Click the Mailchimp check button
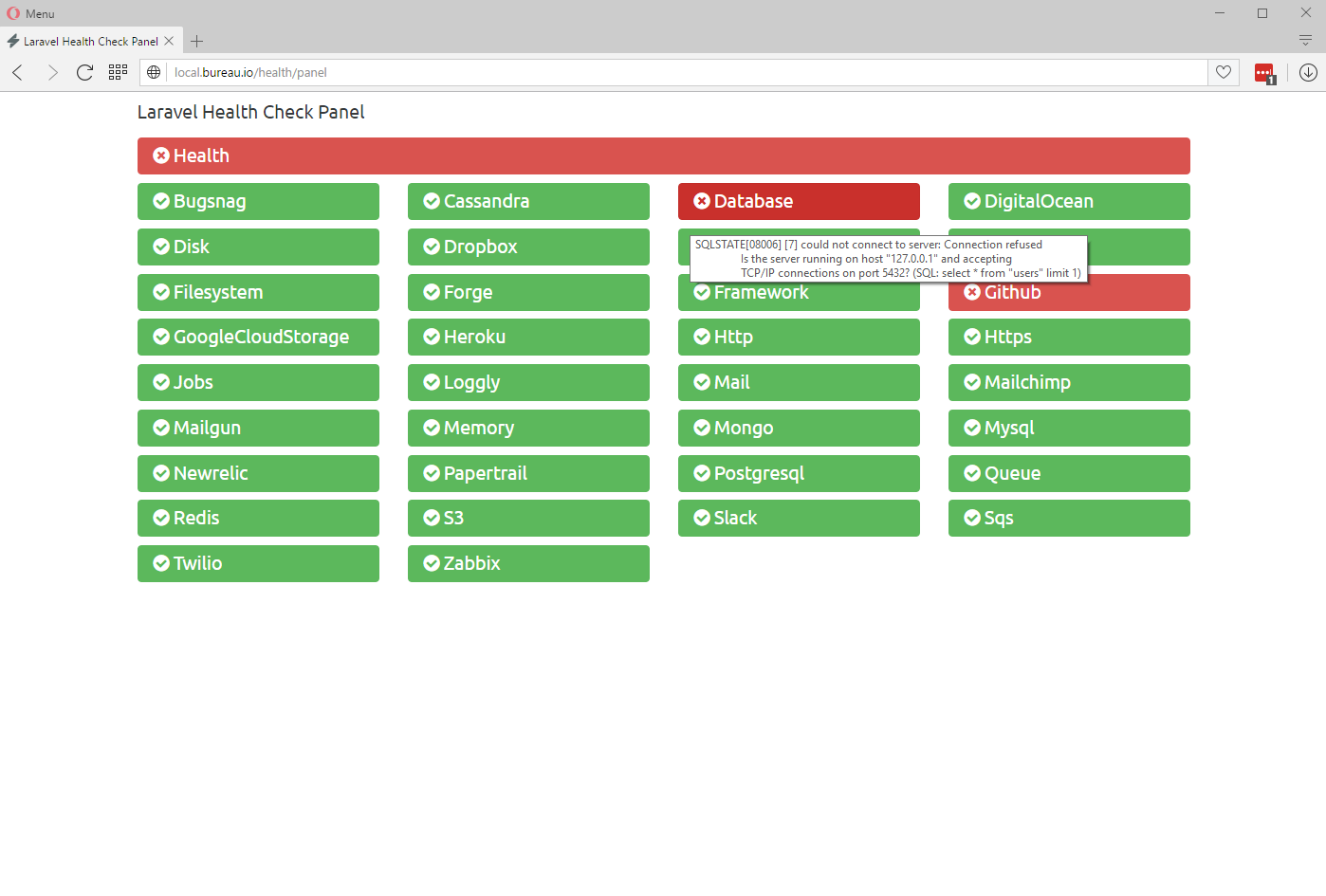Screen dimensions: 1326x896 [x=1069, y=382]
